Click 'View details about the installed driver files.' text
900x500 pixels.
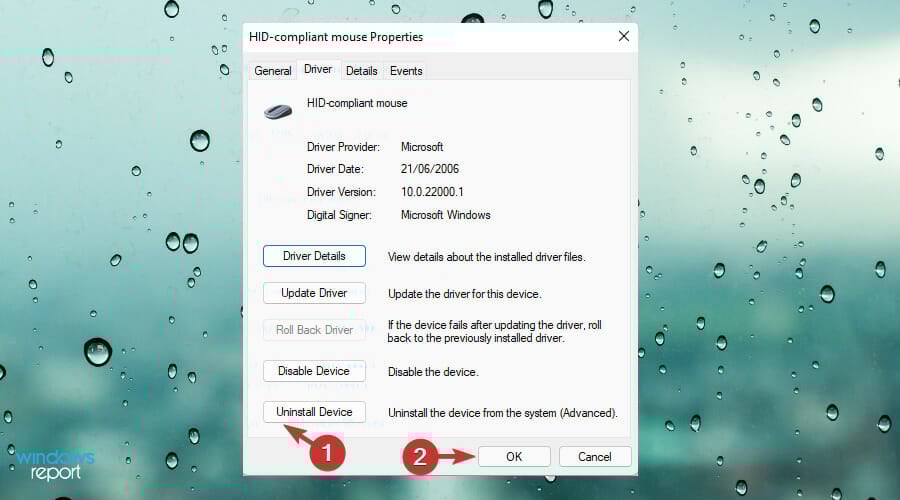487,257
